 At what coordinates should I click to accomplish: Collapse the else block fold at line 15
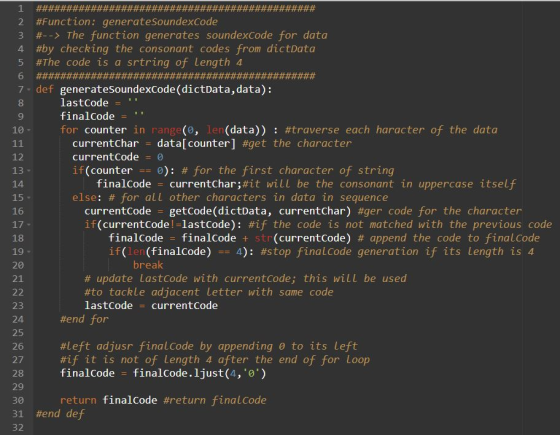pos(29,198)
